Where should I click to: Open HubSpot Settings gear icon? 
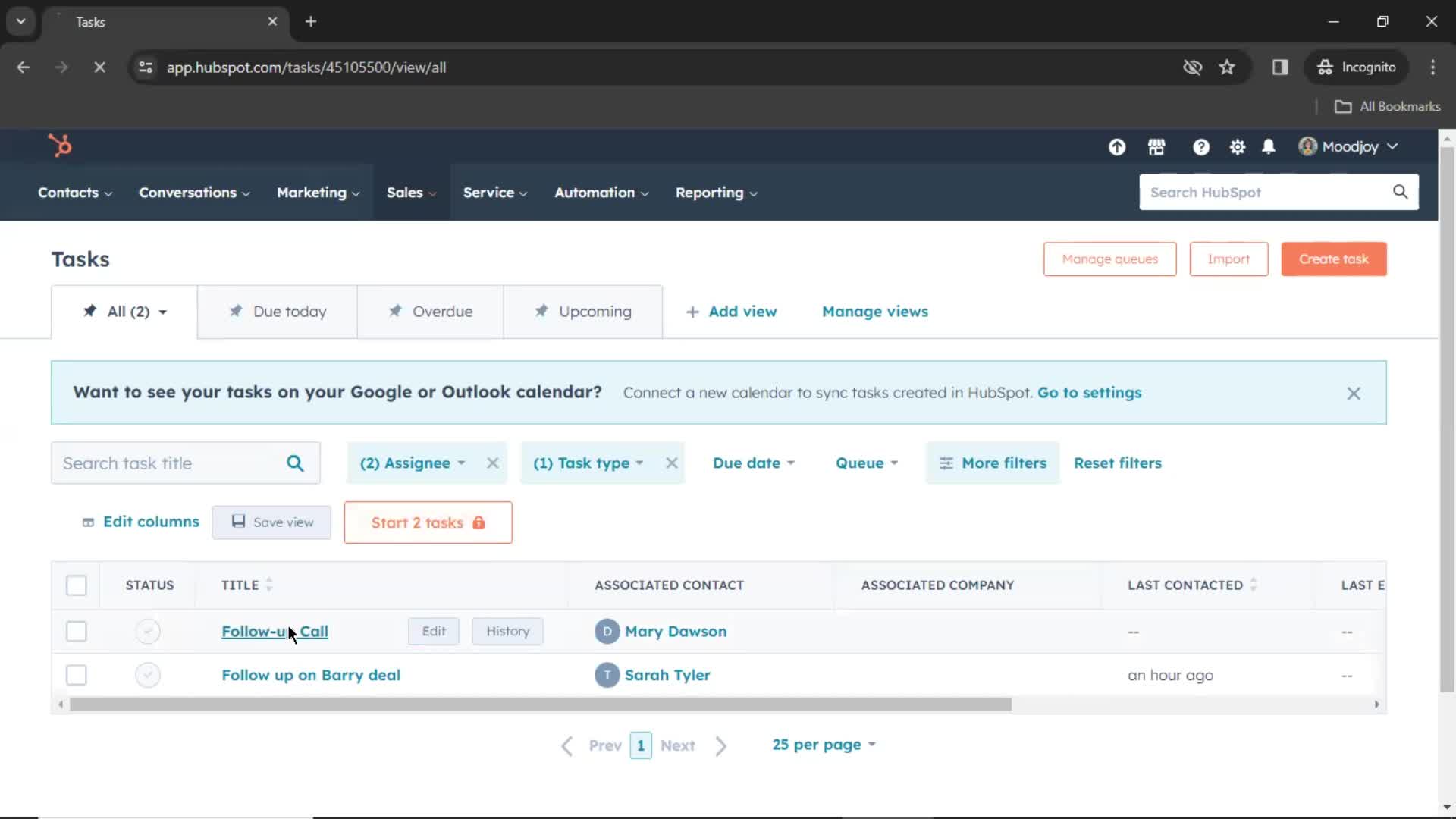coord(1237,146)
